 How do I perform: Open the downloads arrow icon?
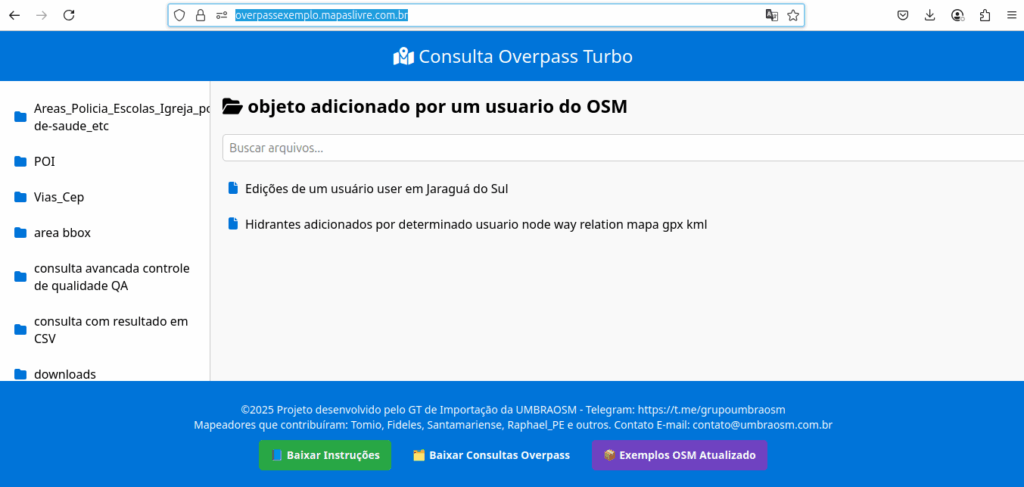pos(930,16)
